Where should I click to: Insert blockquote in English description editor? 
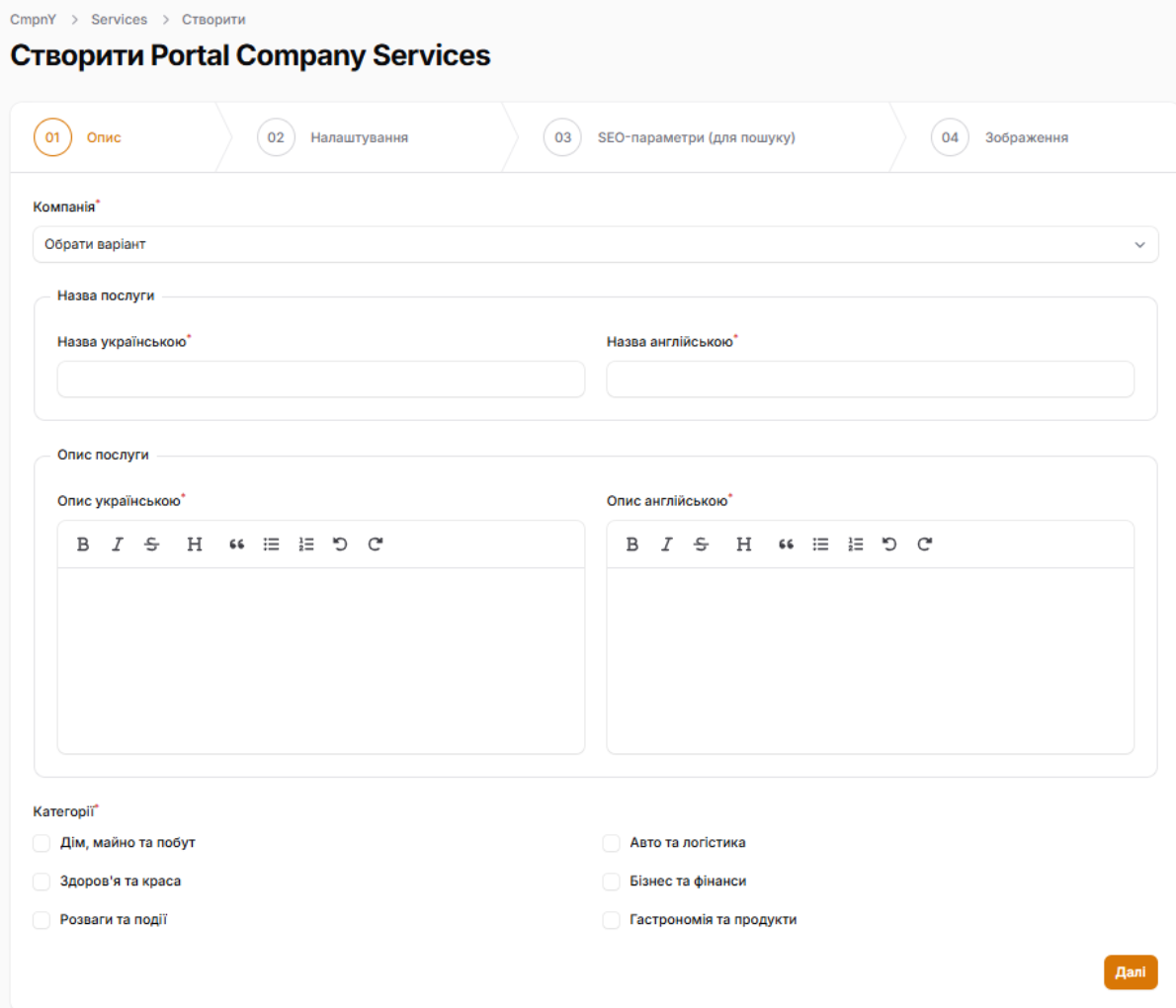[x=786, y=545]
